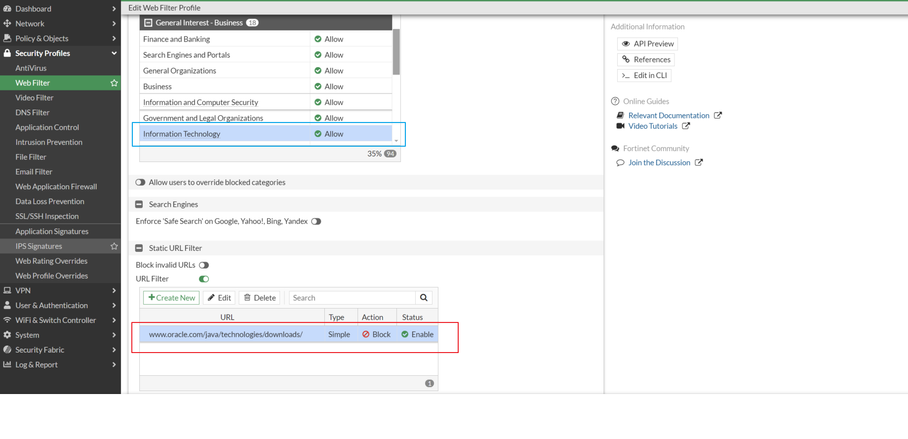Click the Network icon in sidebar

(8, 24)
